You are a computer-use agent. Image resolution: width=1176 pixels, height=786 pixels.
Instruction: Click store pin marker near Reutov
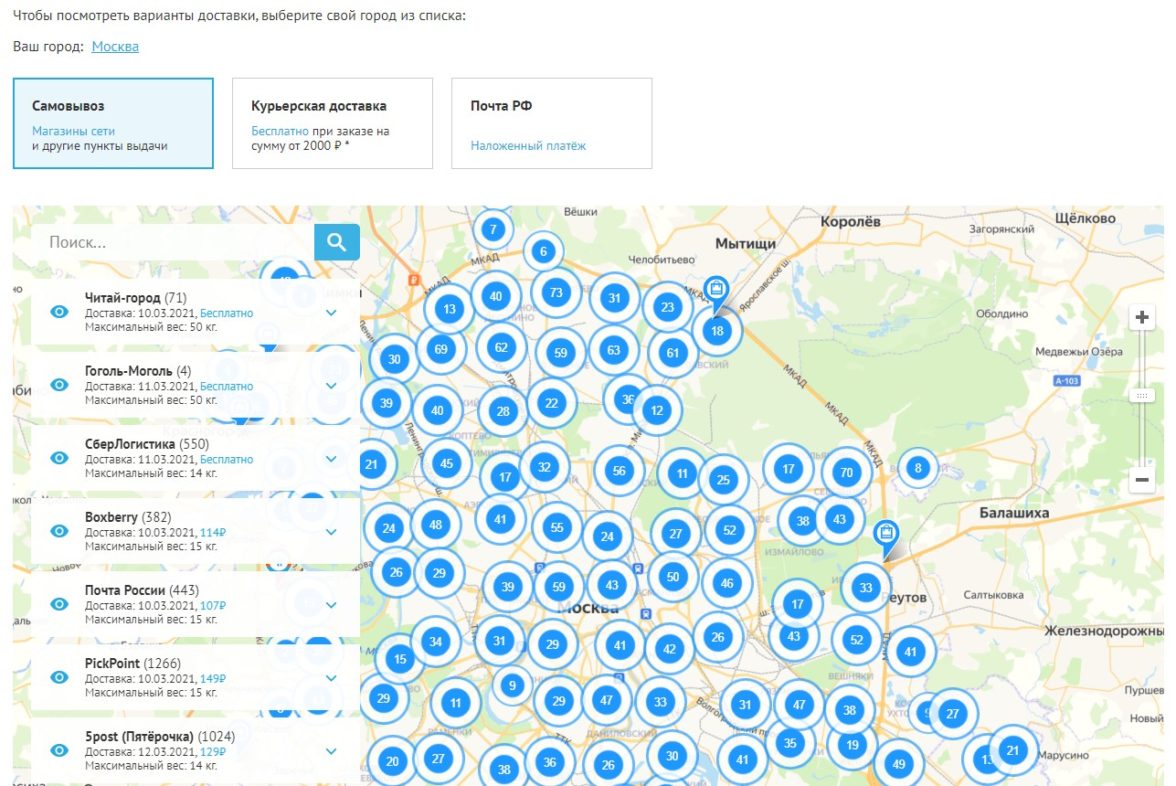pyautogui.click(x=885, y=534)
